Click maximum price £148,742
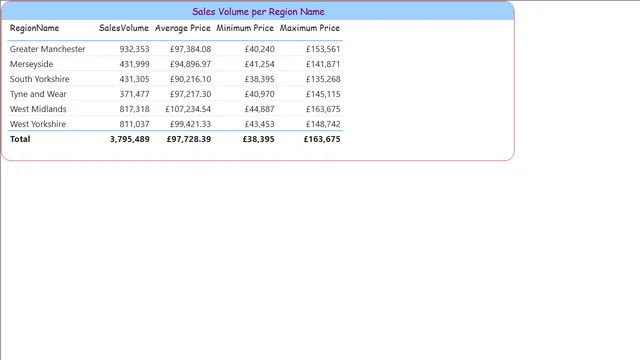This screenshot has height=360, width=640. pyautogui.click(x=323, y=124)
